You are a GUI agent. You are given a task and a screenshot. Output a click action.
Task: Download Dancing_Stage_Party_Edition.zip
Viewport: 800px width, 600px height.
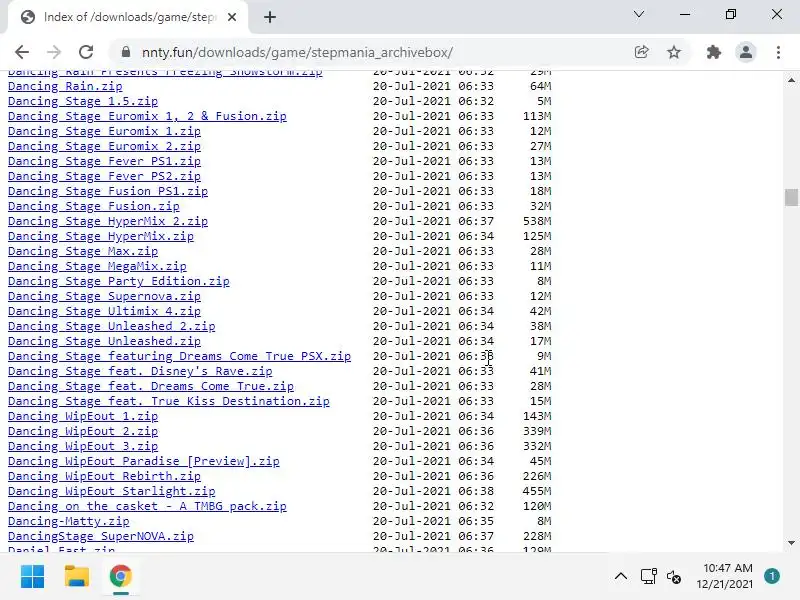click(x=118, y=281)
